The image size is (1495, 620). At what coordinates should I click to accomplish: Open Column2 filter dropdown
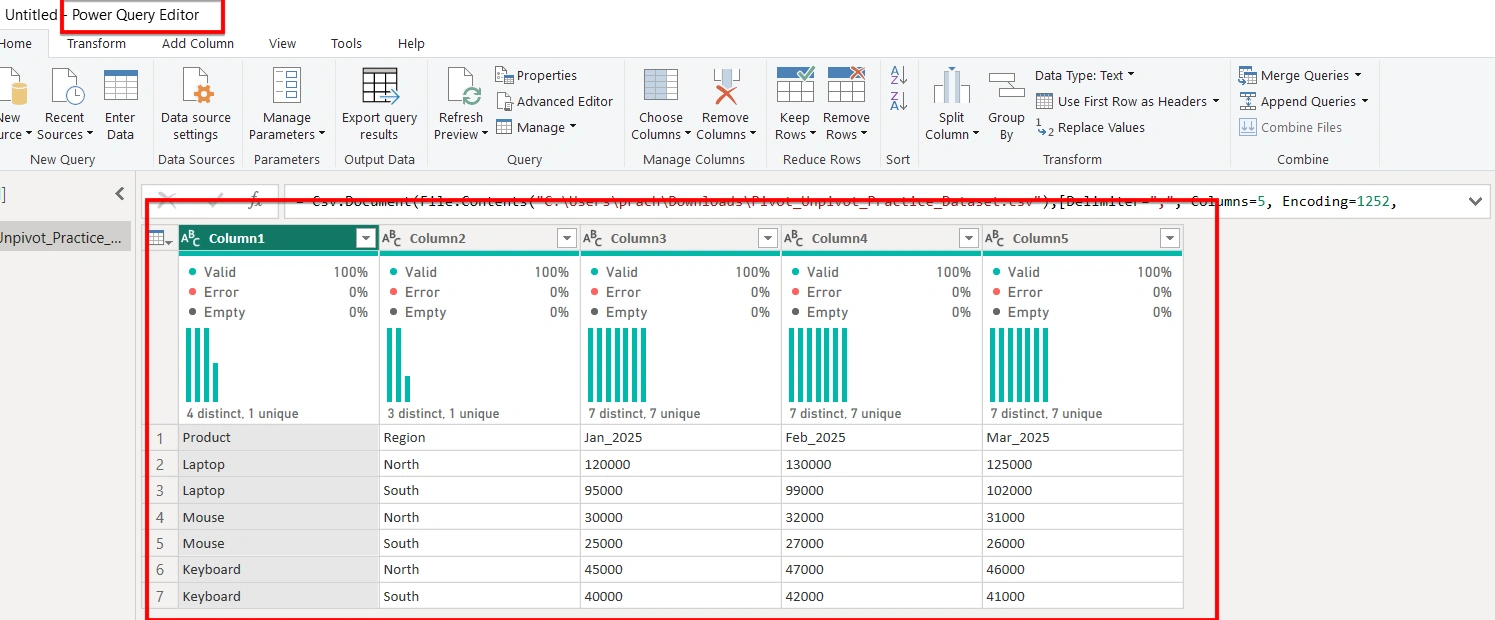[566, 238]
